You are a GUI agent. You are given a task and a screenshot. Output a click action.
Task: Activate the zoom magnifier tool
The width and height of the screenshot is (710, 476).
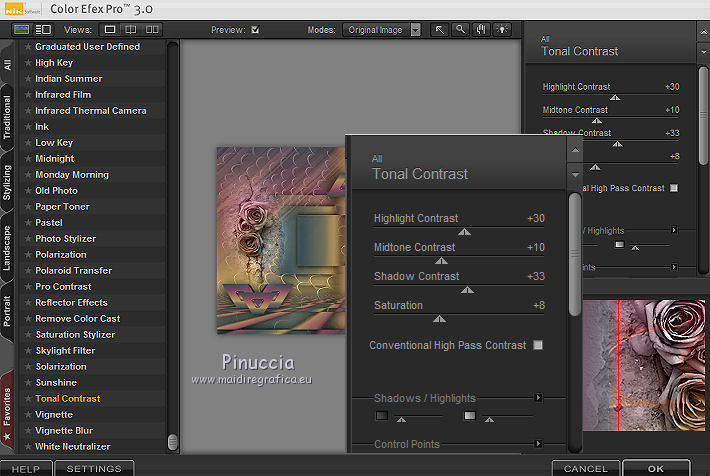461,30
